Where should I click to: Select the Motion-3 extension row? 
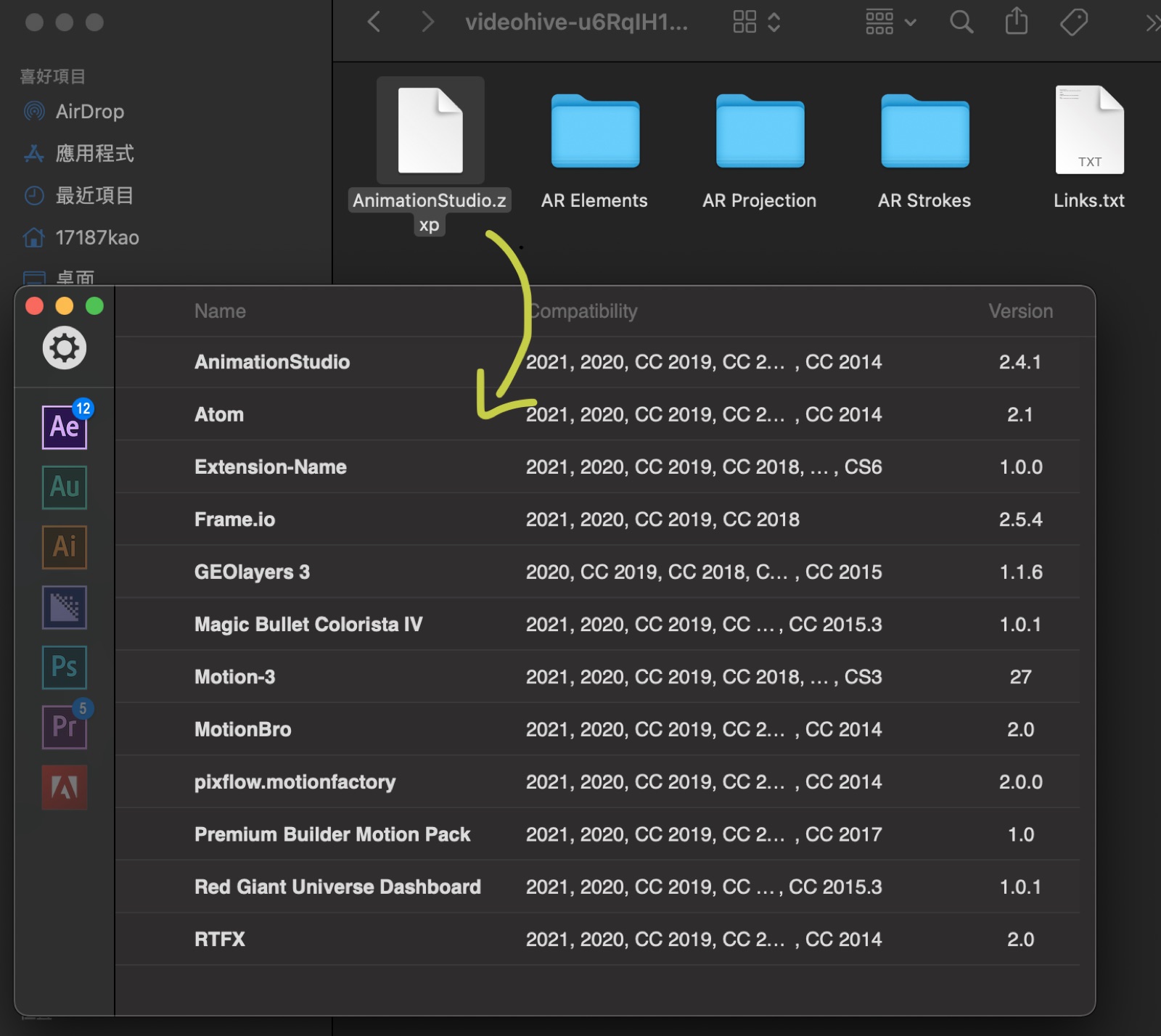(x=597, y=677)
